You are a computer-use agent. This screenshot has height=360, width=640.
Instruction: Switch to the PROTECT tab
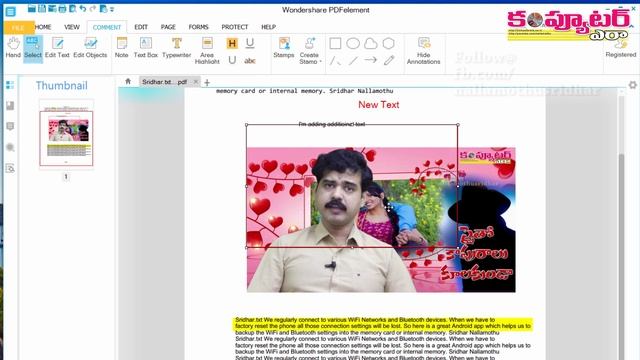(235, 27)
